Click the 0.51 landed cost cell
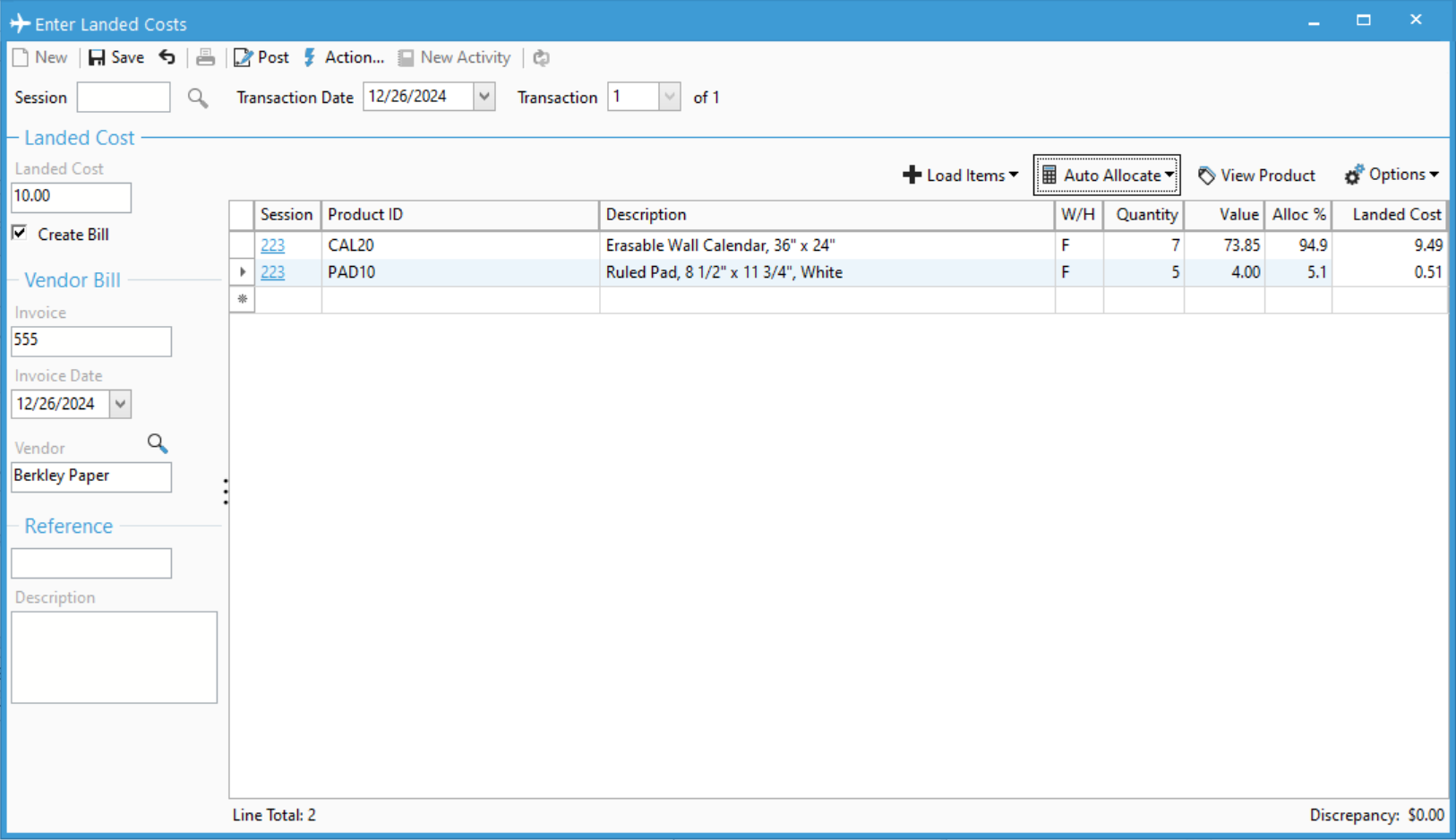Viewport: 1456px width, 840px height. coord(1389,272)
